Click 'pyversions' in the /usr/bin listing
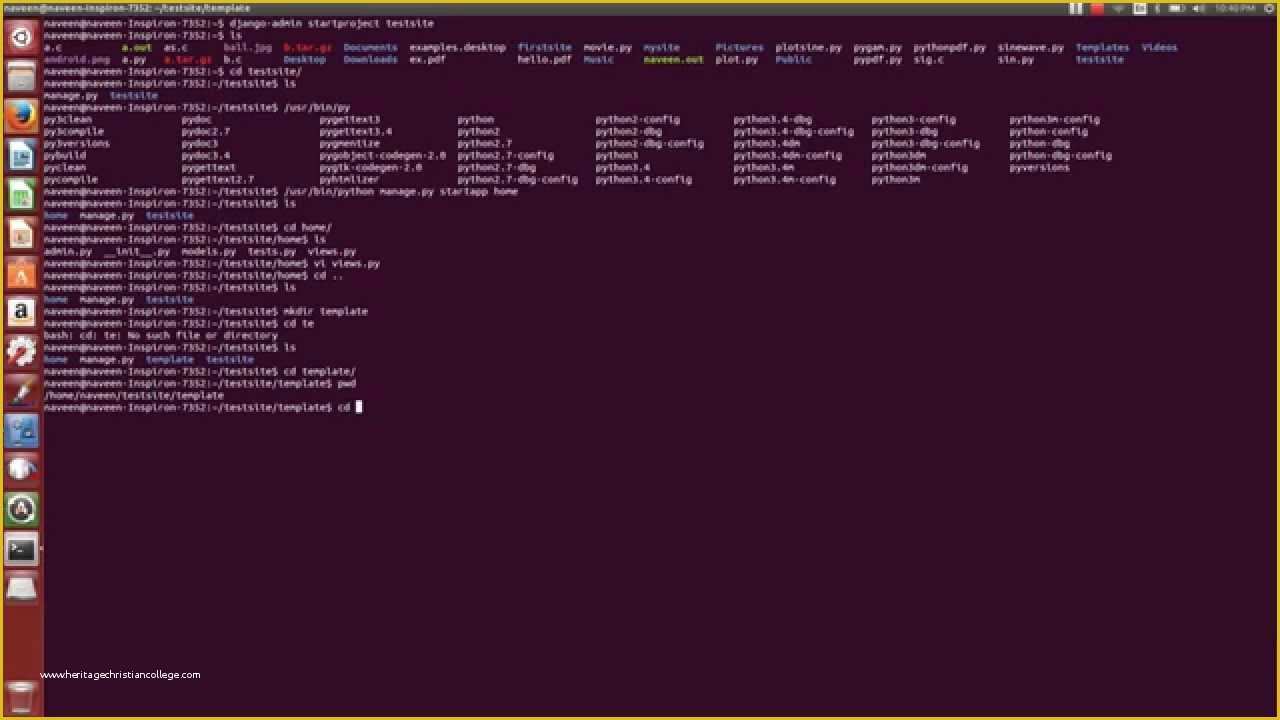 pos(1039,167)
